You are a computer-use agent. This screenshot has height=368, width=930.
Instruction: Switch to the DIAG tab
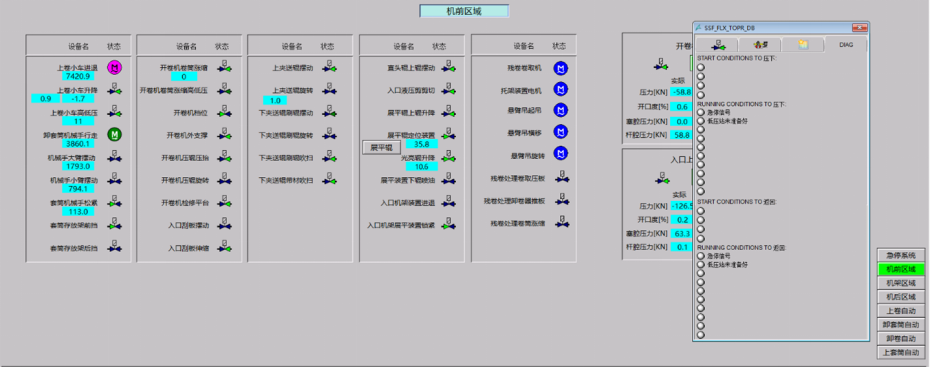tap(845, 45)
